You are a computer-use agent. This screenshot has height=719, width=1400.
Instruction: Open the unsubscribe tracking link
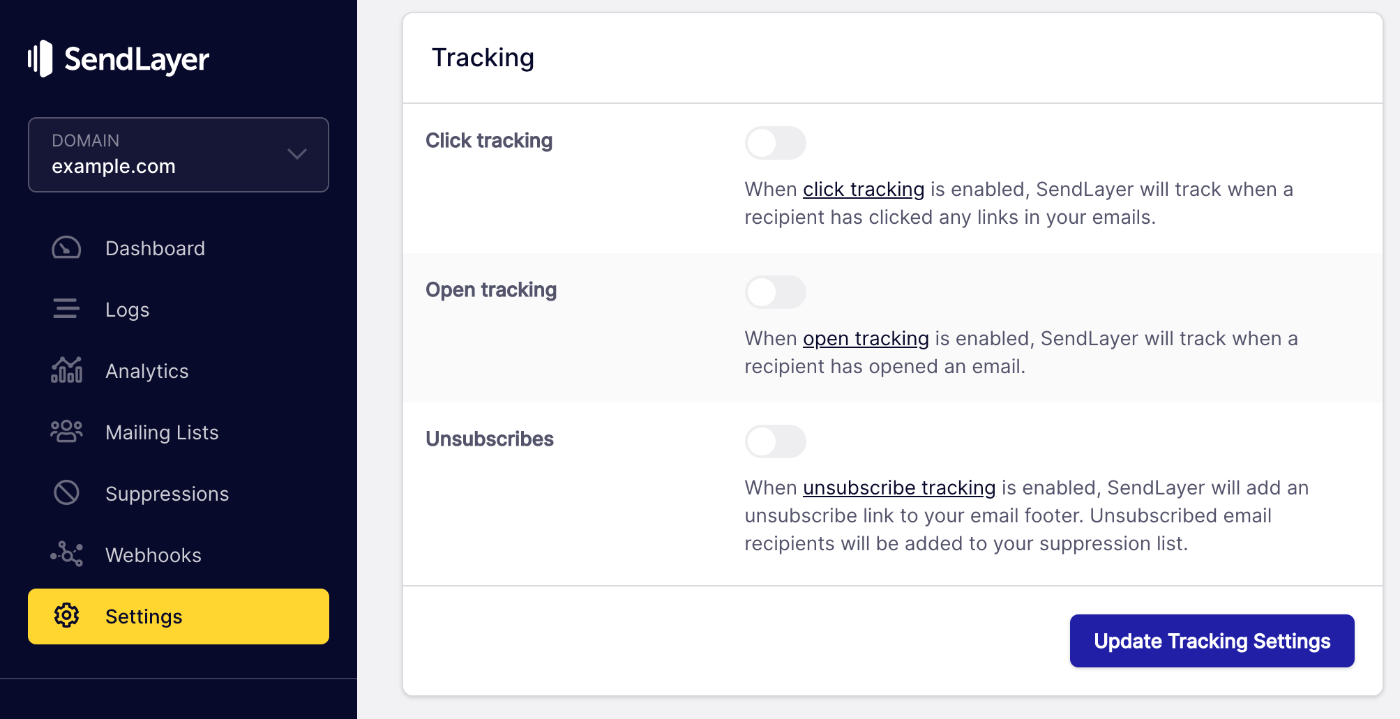tap(899, 487)
